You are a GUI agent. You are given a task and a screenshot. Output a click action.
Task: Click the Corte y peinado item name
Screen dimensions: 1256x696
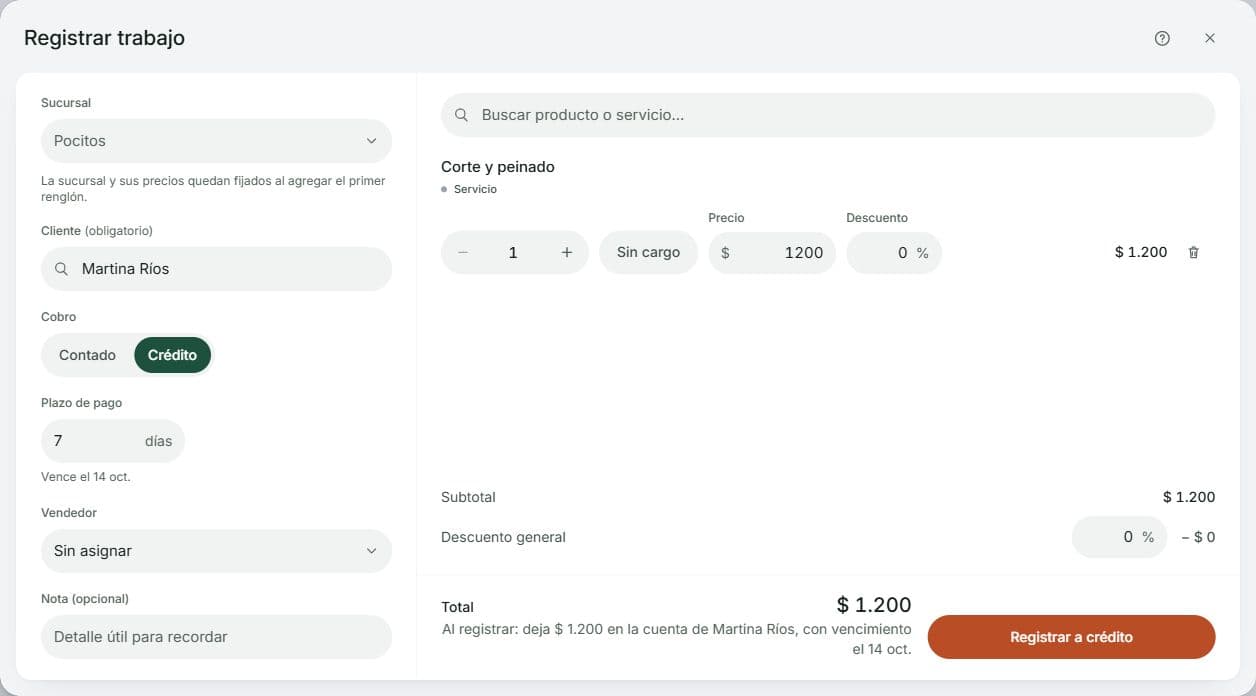498,167
